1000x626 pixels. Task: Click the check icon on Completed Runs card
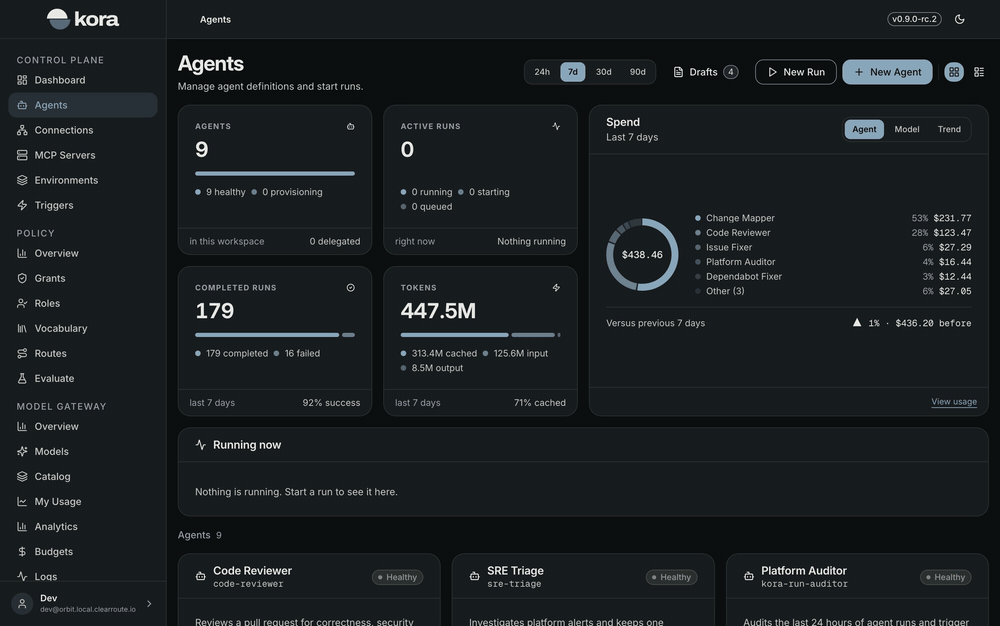350,288
